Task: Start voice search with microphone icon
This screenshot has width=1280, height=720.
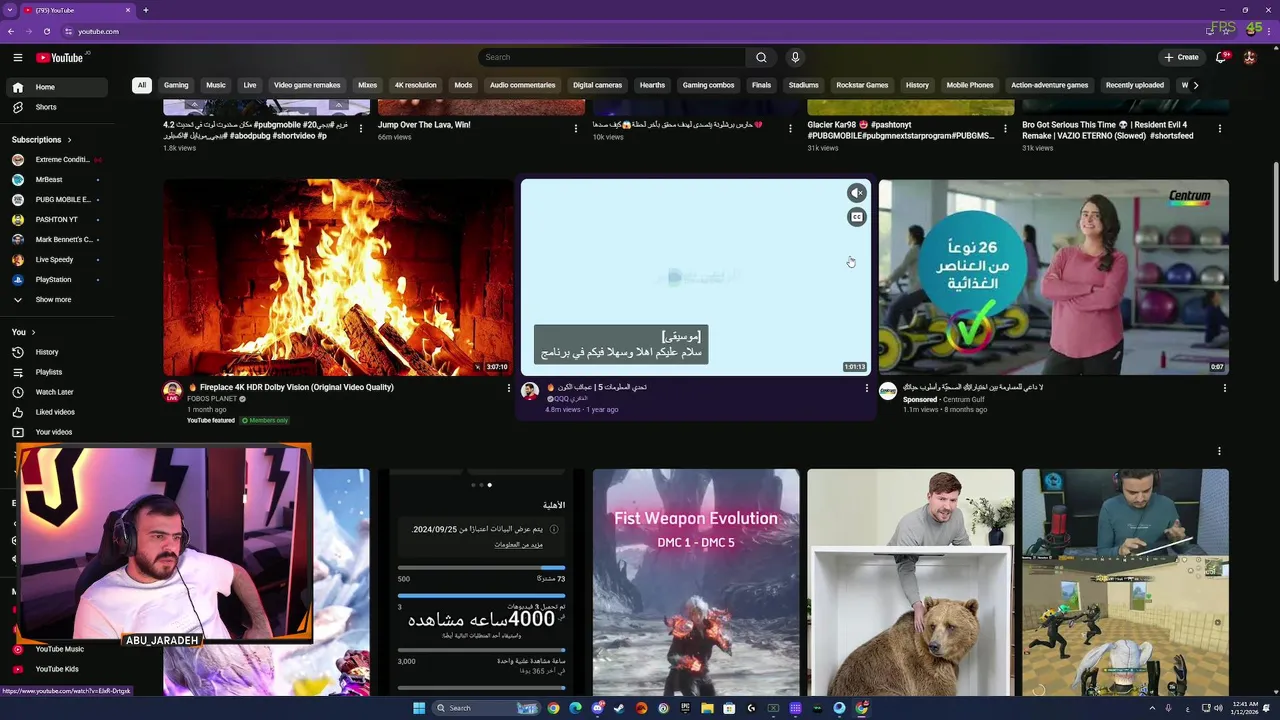Action: [x=795, y=57]
